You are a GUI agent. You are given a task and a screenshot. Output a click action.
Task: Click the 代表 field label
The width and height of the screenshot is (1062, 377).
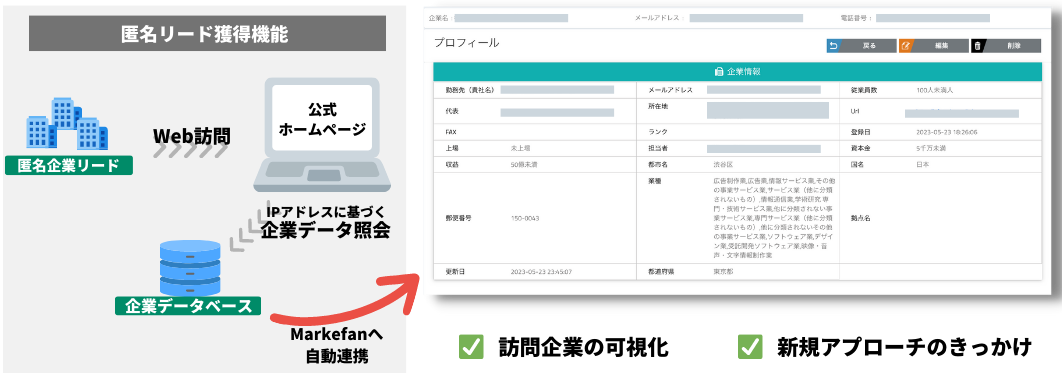click(x=452, y=112)
